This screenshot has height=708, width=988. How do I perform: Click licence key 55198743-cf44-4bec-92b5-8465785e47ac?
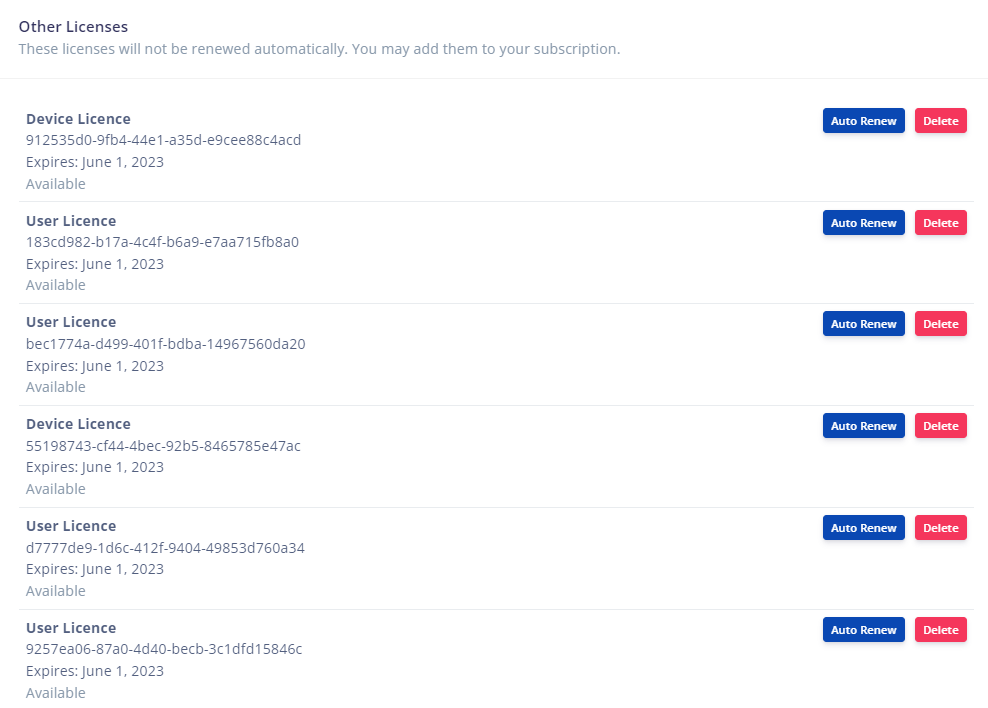click(163, 446)
